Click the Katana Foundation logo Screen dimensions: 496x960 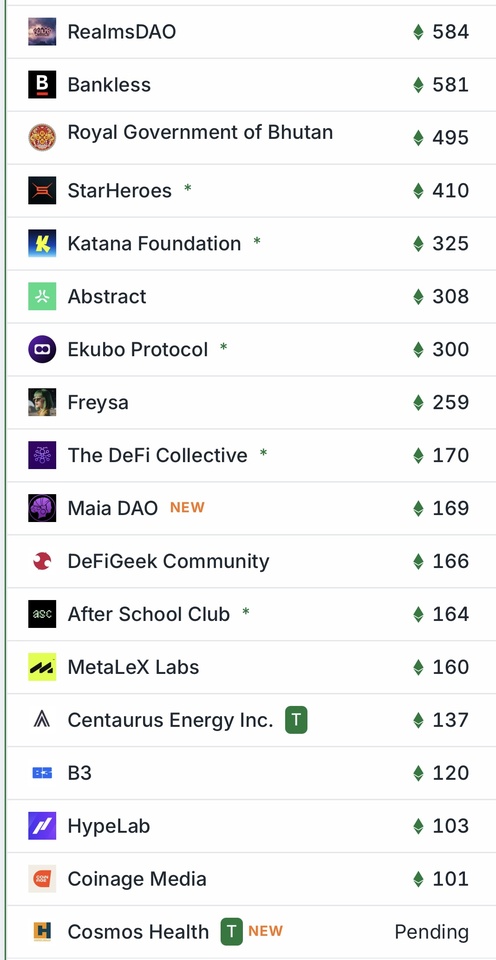tap(42, 243)
